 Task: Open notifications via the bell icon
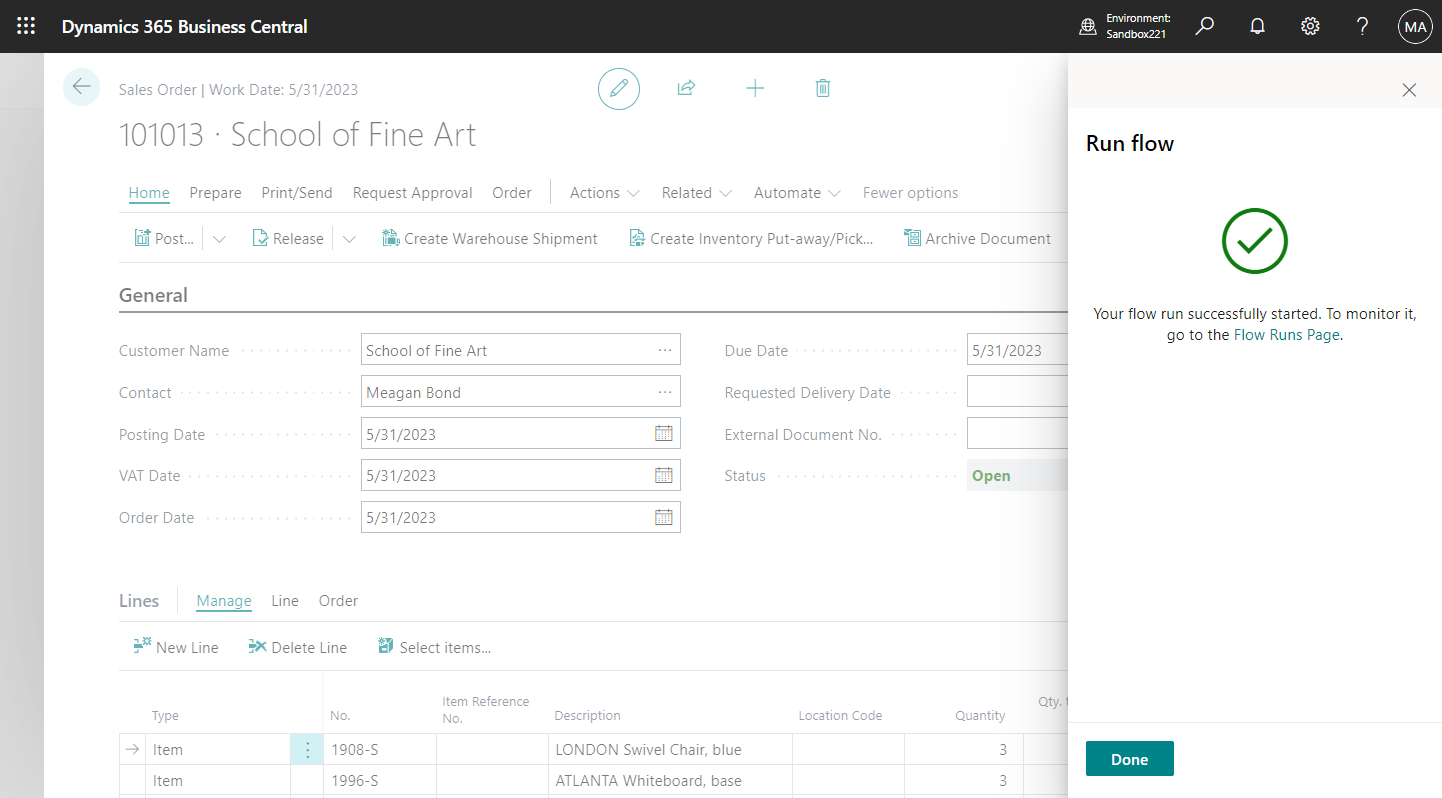[x=1257, y=26]
